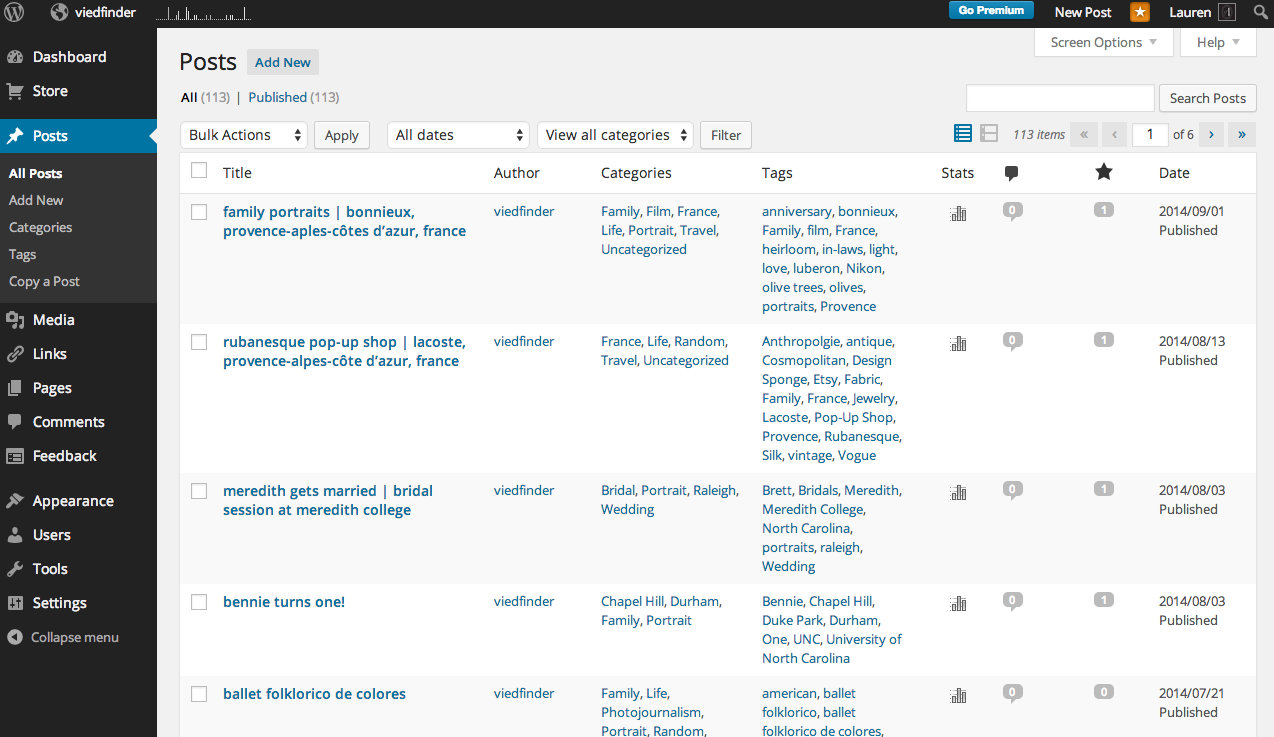The height and width of the screenshot is (737, 1274).
Task: Expand the Screen Options tab
Action: (1103, 42)
